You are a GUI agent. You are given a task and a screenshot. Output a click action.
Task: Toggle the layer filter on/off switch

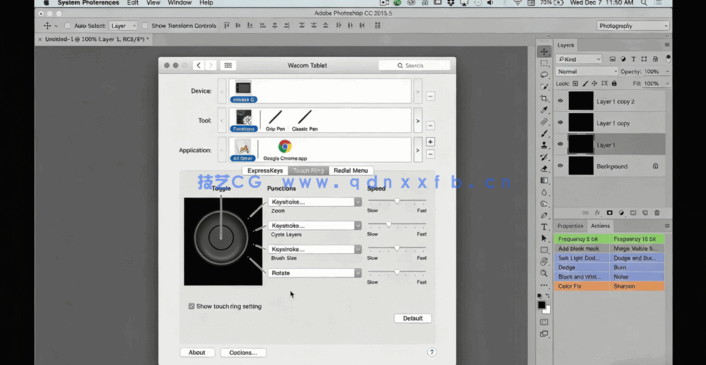pyautogui.click(x=668, y=59)
